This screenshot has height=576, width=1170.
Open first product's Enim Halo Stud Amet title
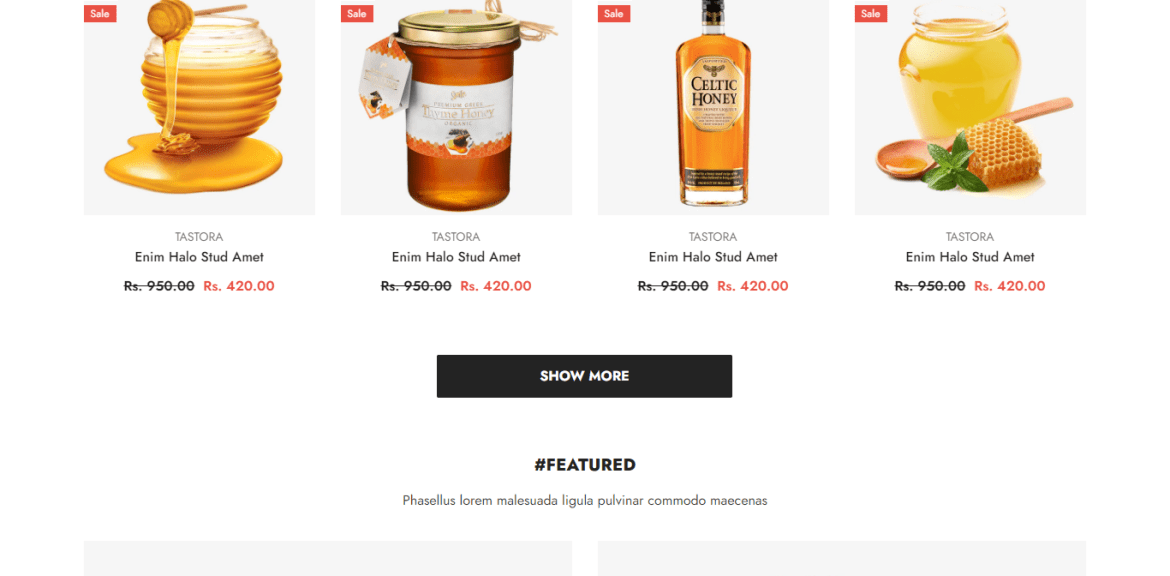coord(199,257)
